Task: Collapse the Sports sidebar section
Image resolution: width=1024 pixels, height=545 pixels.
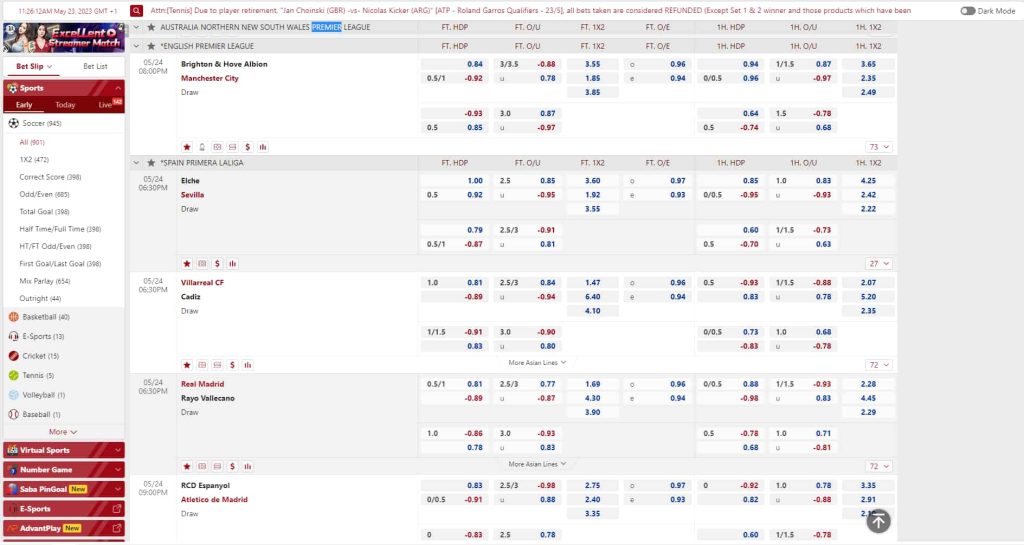Action: click(118, 88)
